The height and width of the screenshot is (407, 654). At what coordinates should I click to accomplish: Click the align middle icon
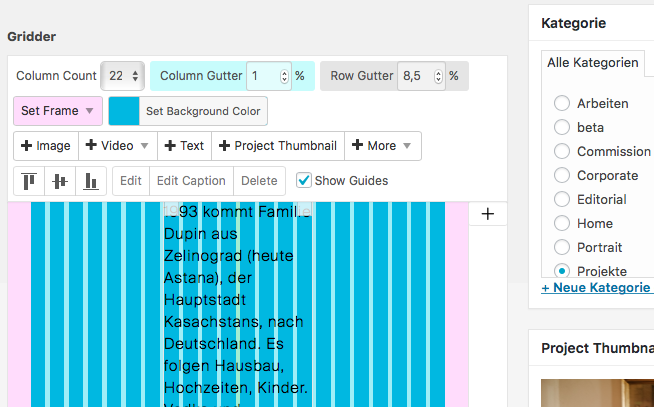60,181
